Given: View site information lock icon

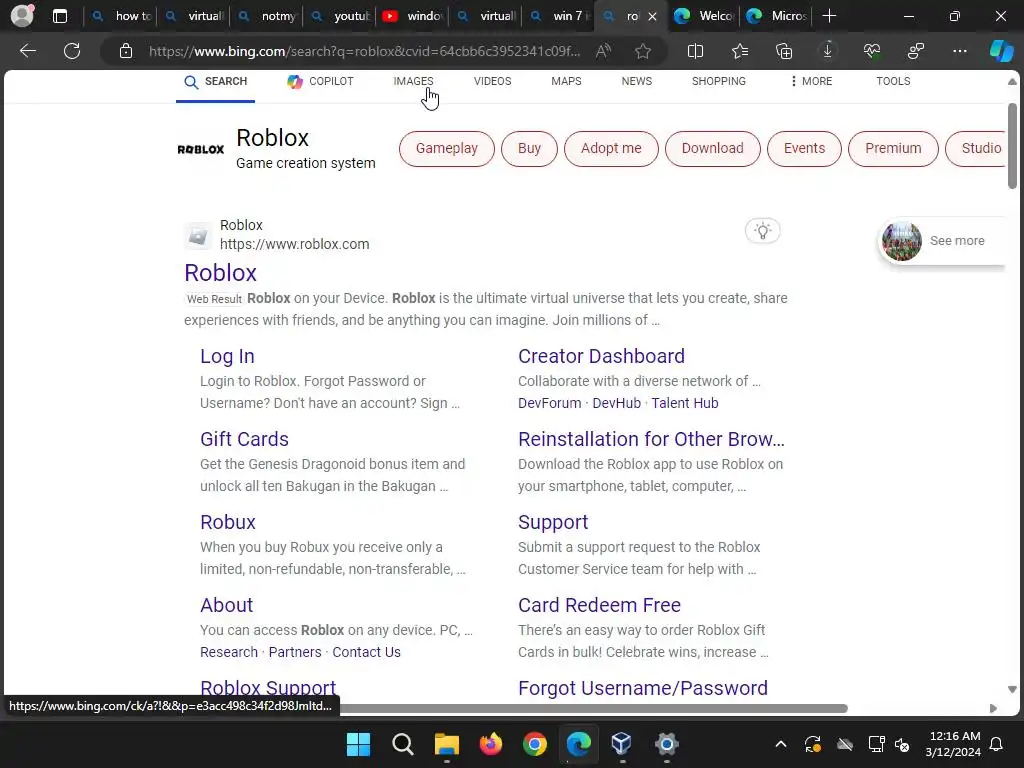Looking at the screenshot, I should click(125, 51).
